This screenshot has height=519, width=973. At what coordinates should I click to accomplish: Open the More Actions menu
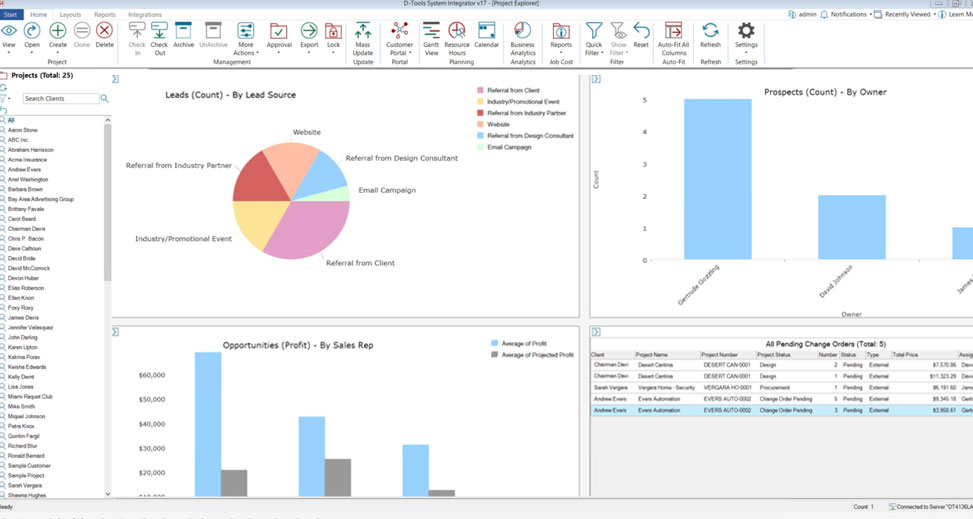[246, 38]
